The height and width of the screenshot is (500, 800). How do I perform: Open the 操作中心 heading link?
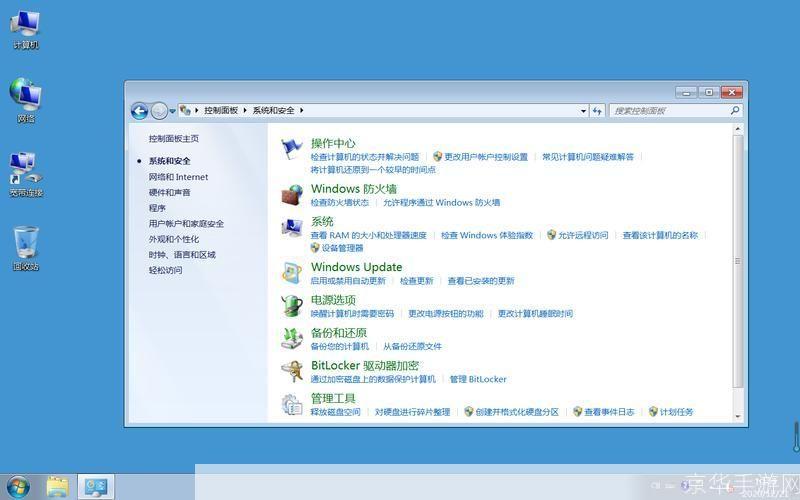click(x=333, y=143)
